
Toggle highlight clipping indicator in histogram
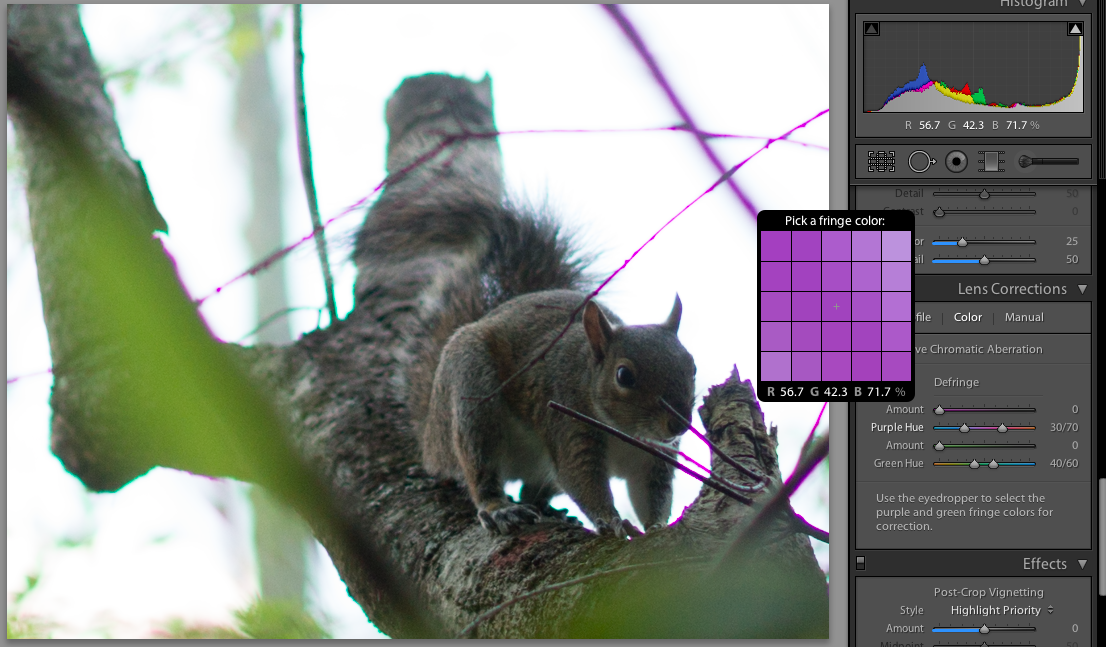[1075, 29]
